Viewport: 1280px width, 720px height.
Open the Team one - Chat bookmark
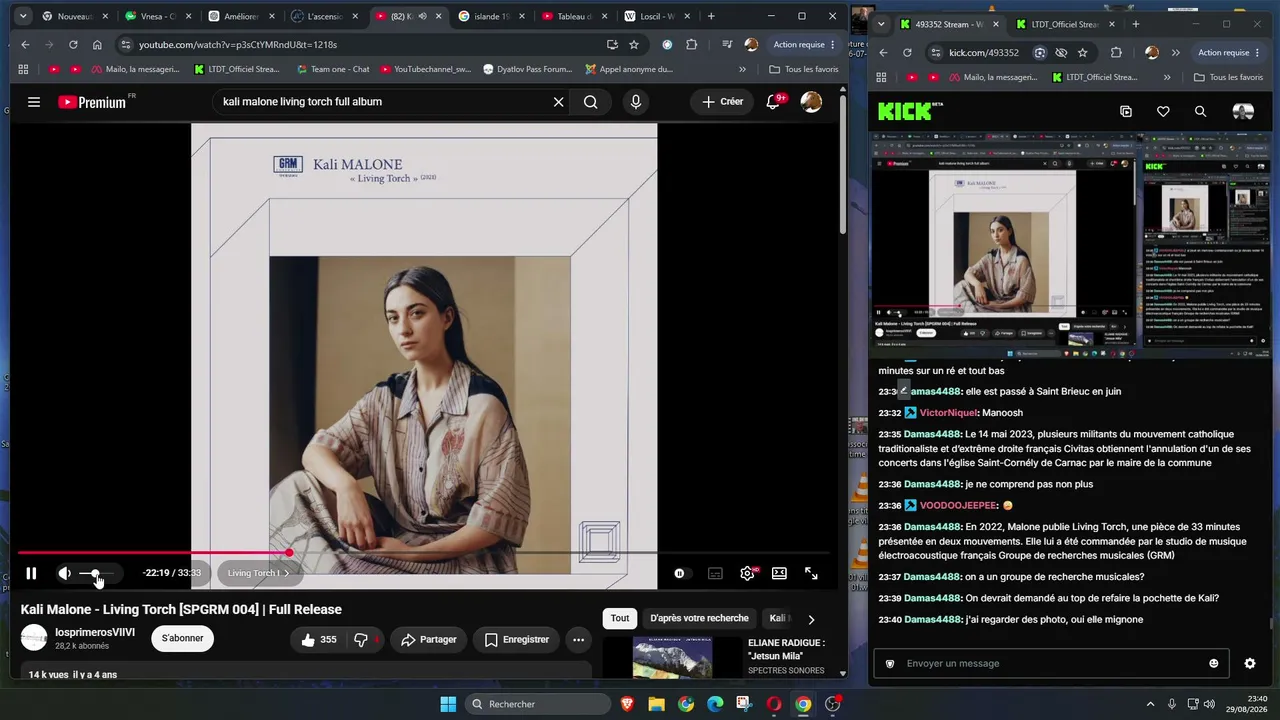click(x=333, y=69)
